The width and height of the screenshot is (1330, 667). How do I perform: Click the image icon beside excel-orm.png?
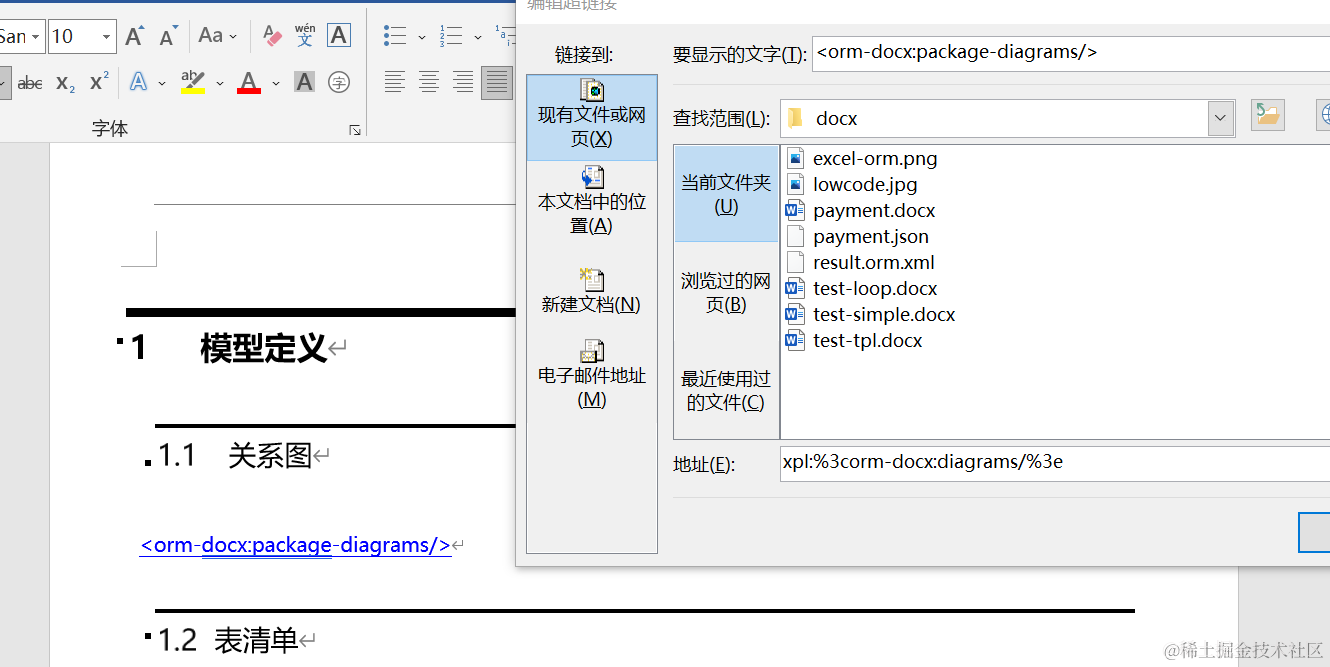tap(795, 158)
